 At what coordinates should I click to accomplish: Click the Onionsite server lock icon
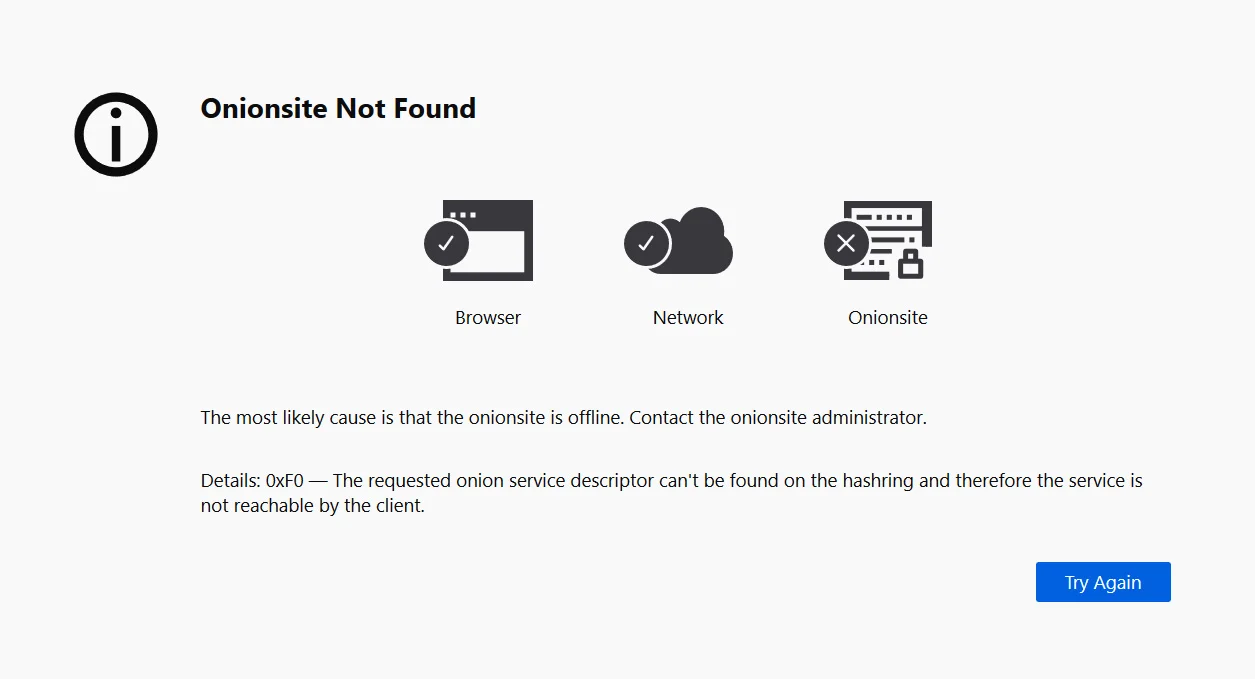click(x=879, y=241)
